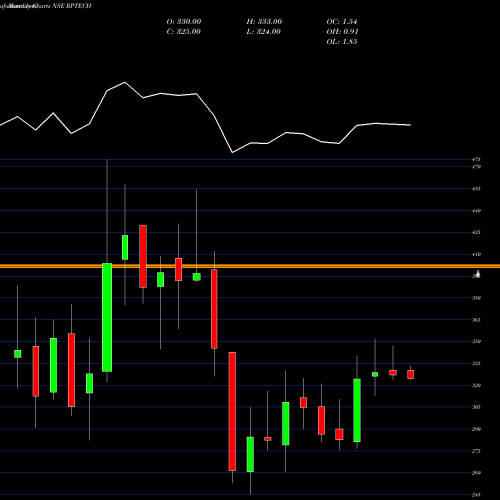Click the 'L: 324.00' low value
500x500 pixels.
(263, 32)
